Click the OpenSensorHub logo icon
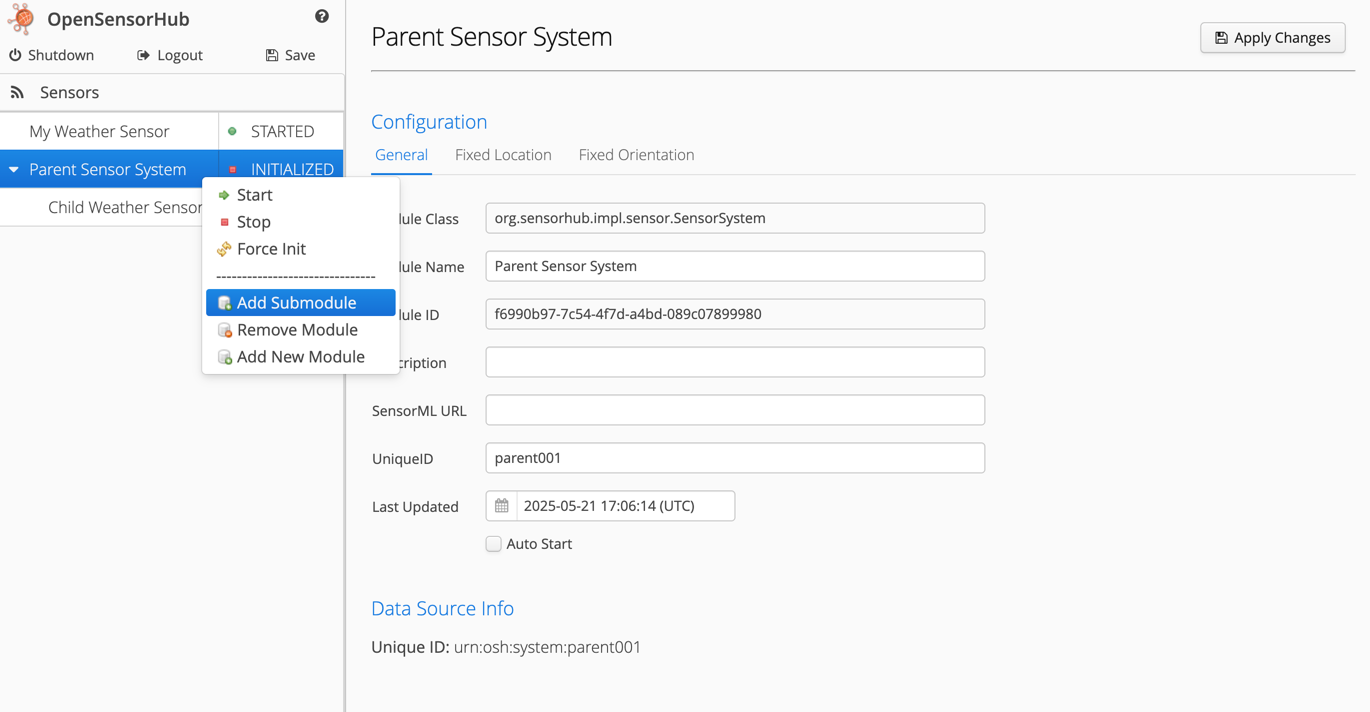This screenshot has width=1370, height=712. (21, 19)
